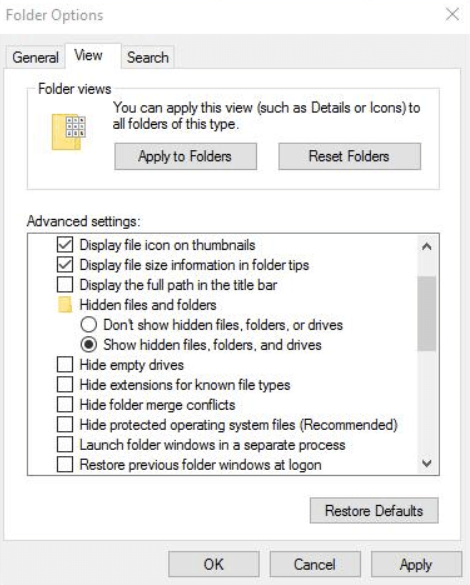Switch to the General tab
Screen dimensions: 470x585
pyautogui.click(x=35, y=57)
